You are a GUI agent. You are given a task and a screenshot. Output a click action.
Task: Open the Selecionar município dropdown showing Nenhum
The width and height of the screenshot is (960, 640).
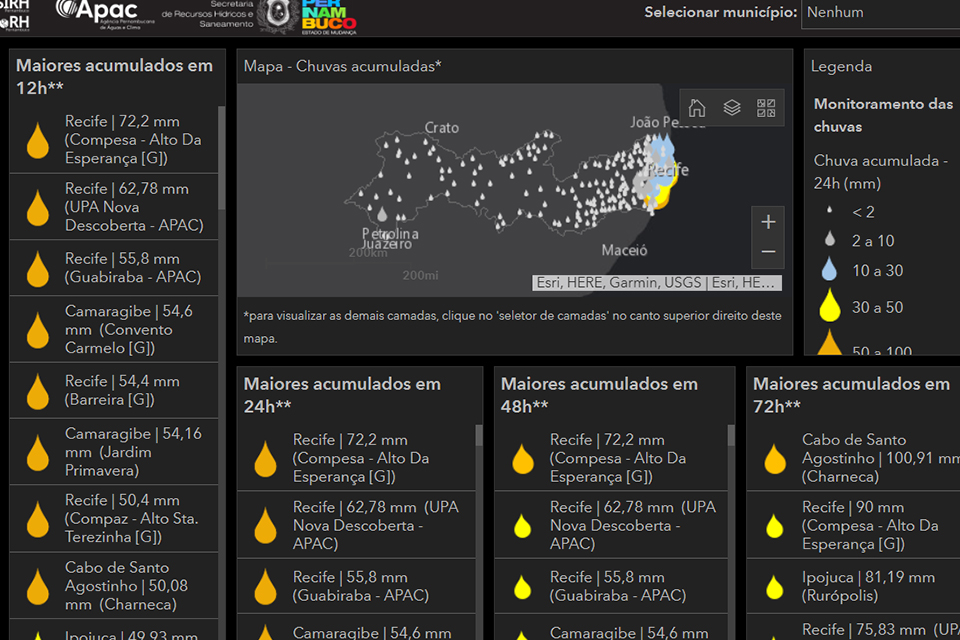(x=880, y=13)
